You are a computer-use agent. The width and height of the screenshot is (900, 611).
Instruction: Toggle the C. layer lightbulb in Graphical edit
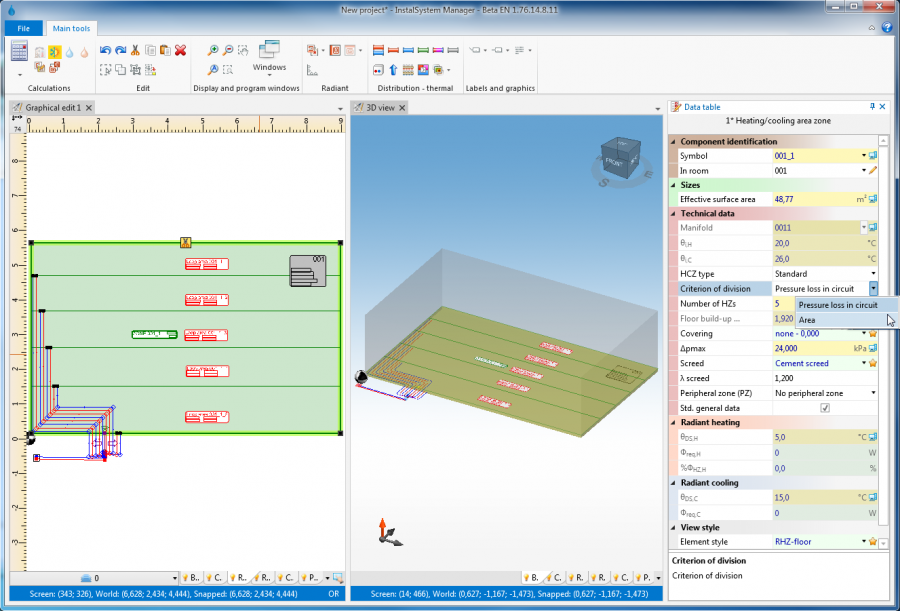(214, 578)
